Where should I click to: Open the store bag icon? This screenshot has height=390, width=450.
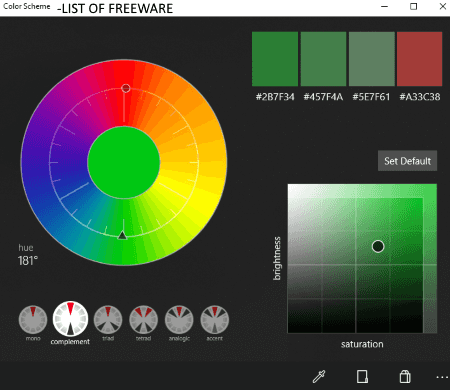tap(405, 377)
